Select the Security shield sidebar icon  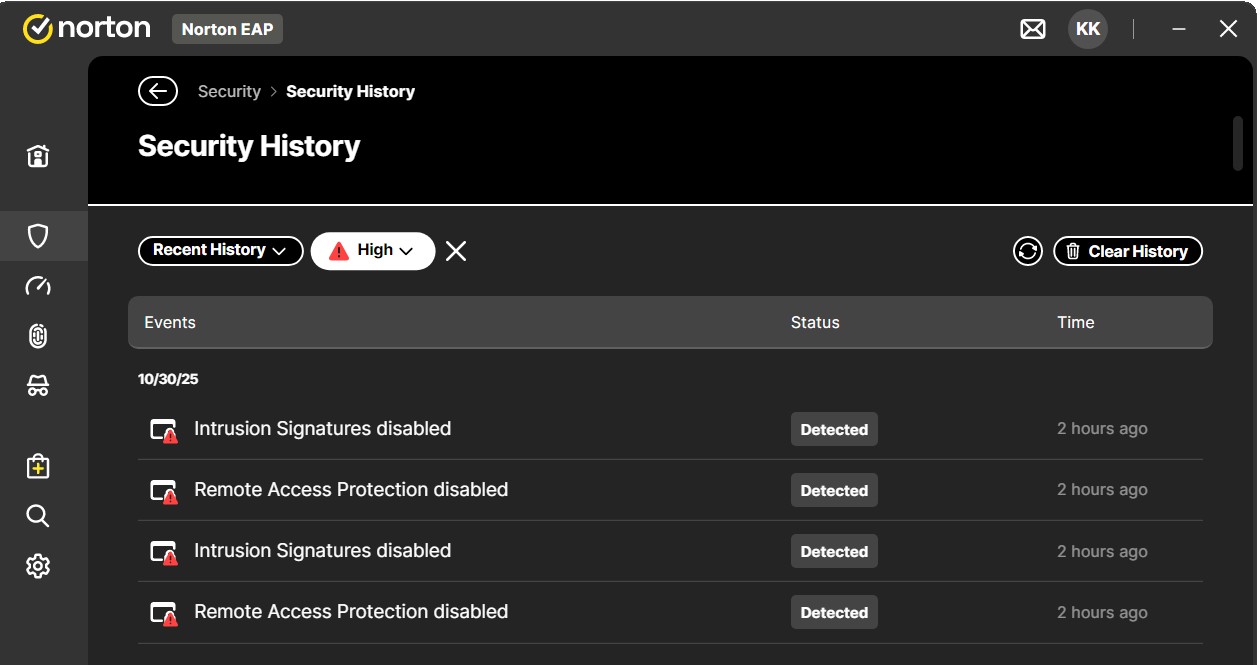[x=38, y=236]
